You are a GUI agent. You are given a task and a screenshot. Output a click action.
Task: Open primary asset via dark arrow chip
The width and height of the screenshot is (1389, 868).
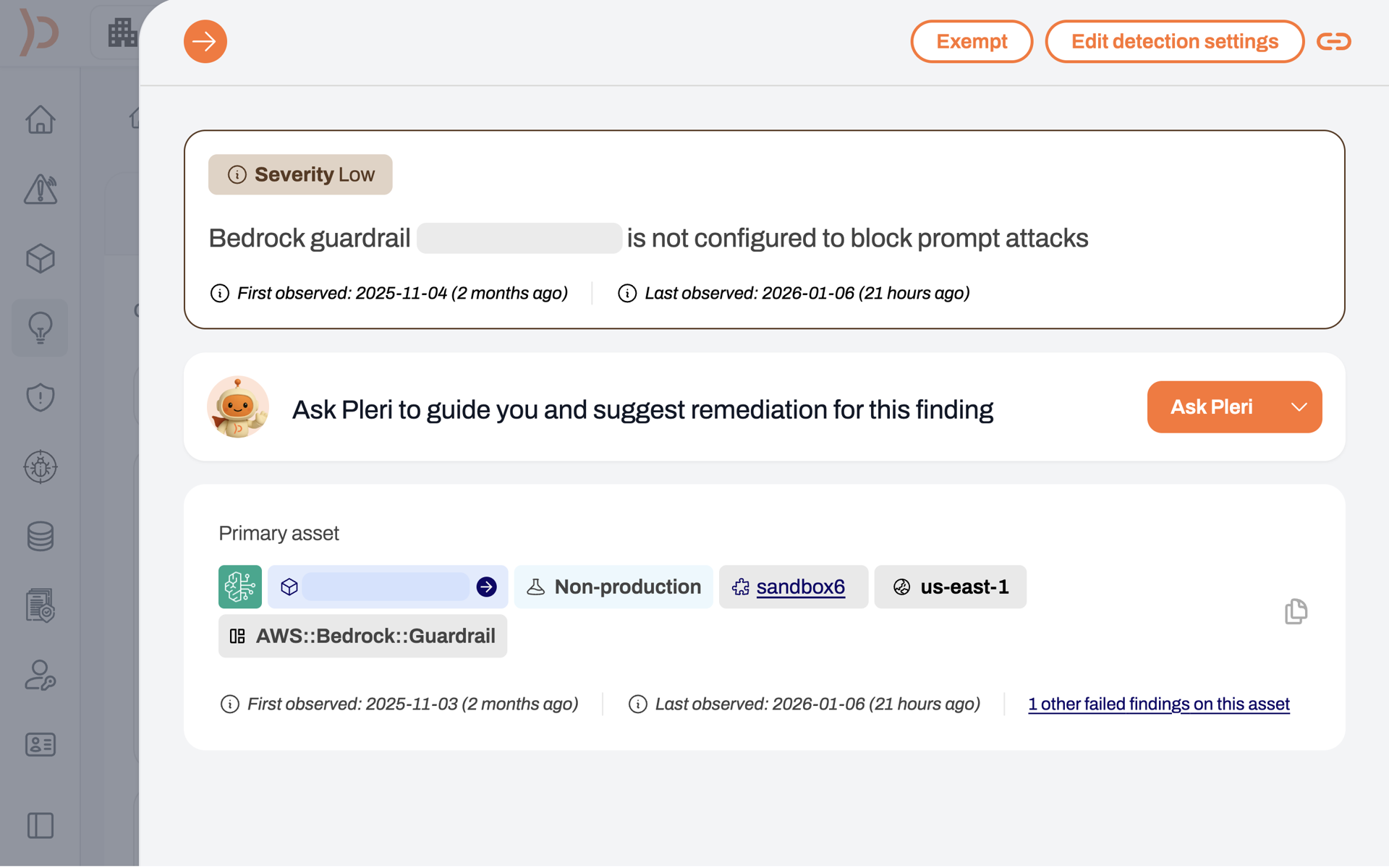(x=487, y=587)
